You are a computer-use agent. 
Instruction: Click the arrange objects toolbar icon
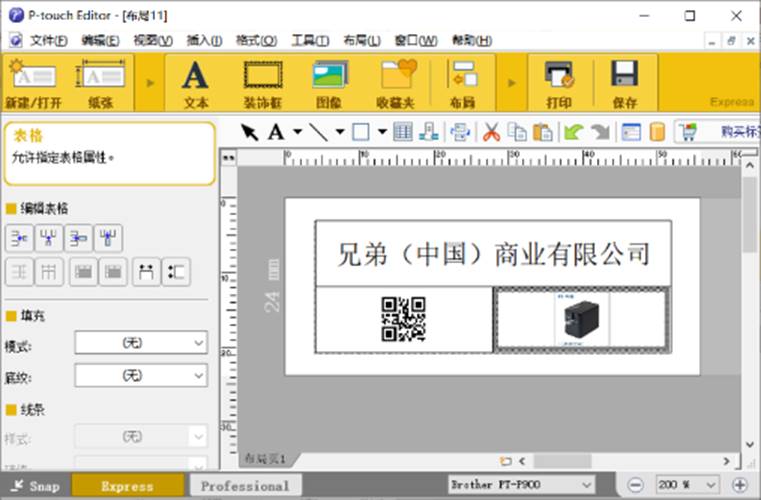pos(429,132)
